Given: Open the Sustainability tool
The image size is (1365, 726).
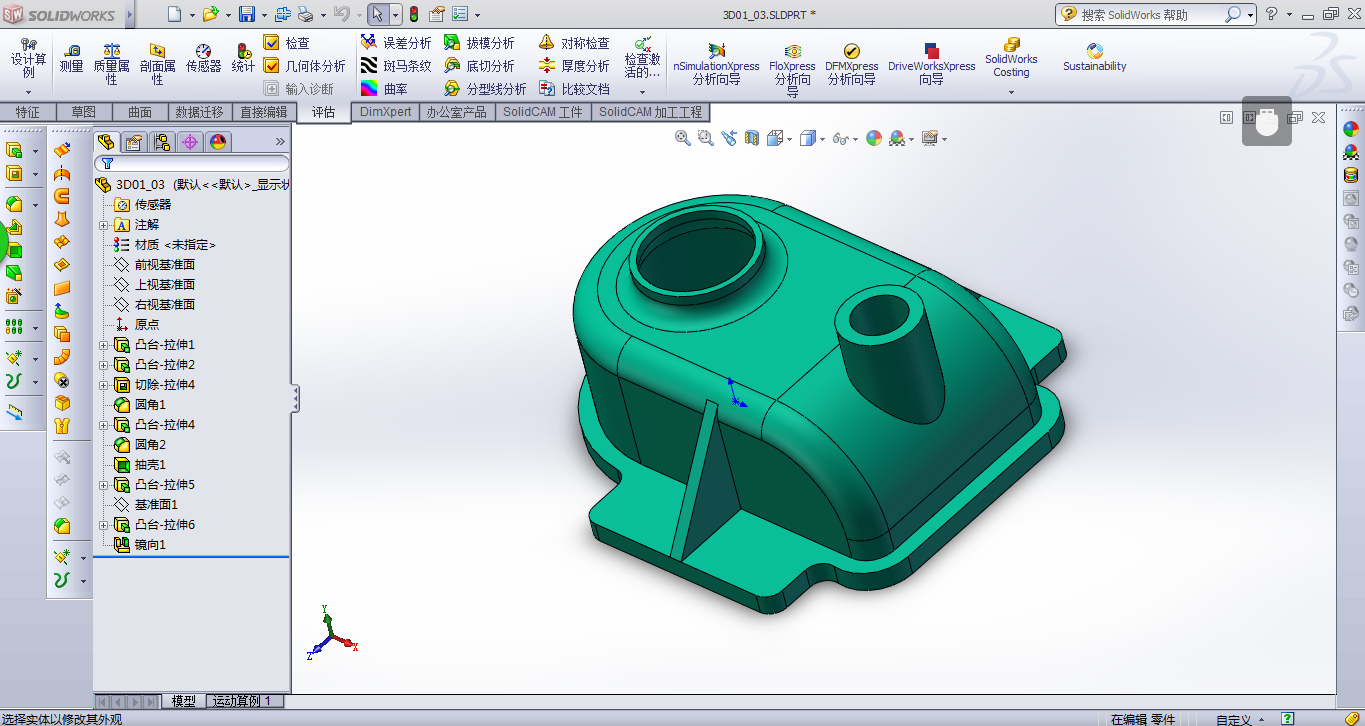Looking at the screenshot, I should pyautogui.click(x=1094, y=58).
